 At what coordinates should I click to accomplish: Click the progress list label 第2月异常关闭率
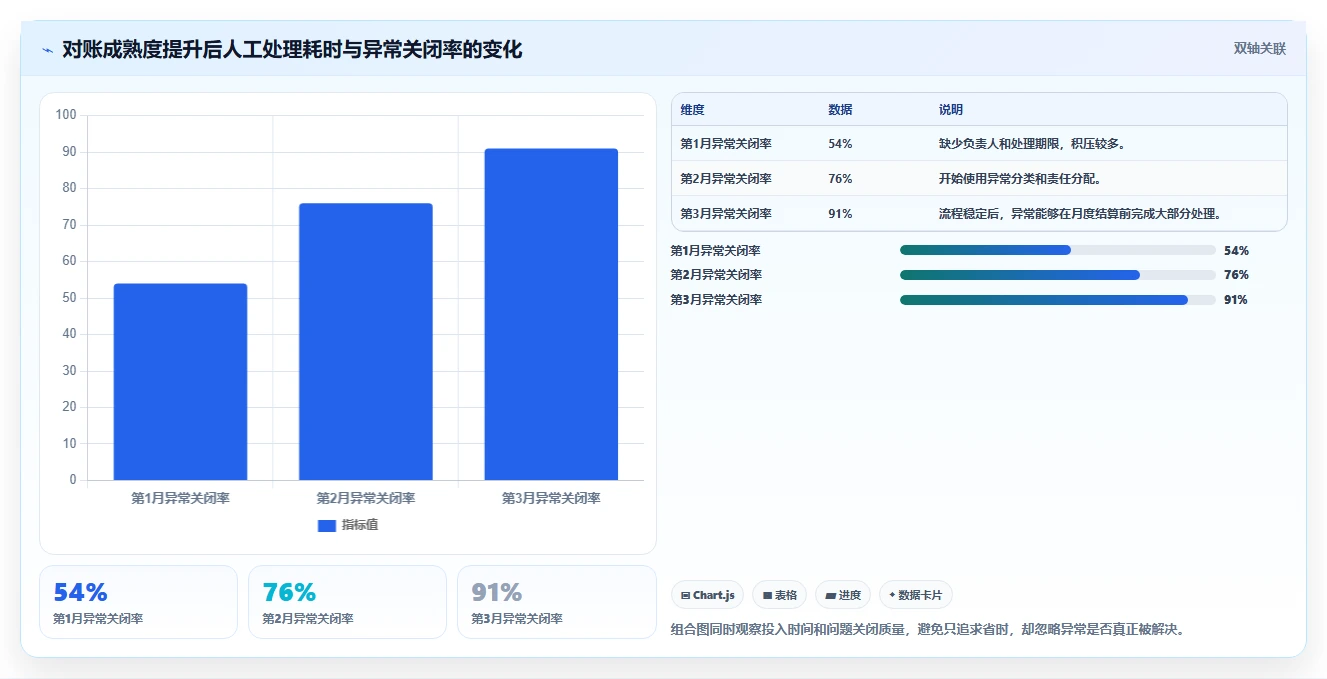tap(716, 275)
